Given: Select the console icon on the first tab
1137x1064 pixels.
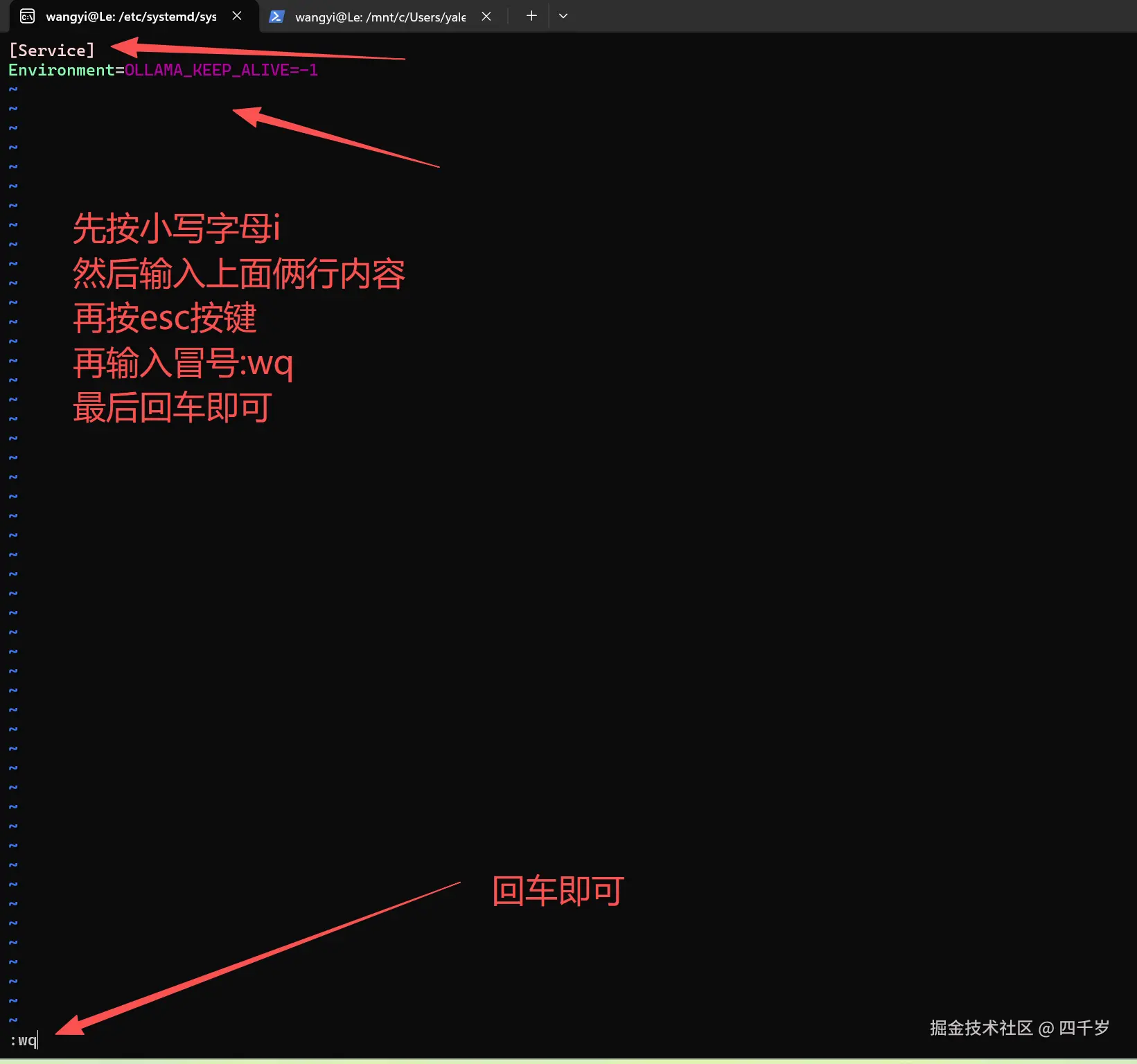Looking at the screenshot, I should click(x=27, y=15).
